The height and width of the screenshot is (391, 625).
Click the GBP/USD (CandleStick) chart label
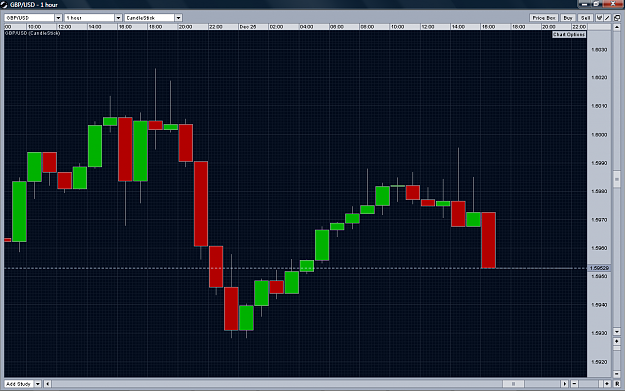coord(32,33)
